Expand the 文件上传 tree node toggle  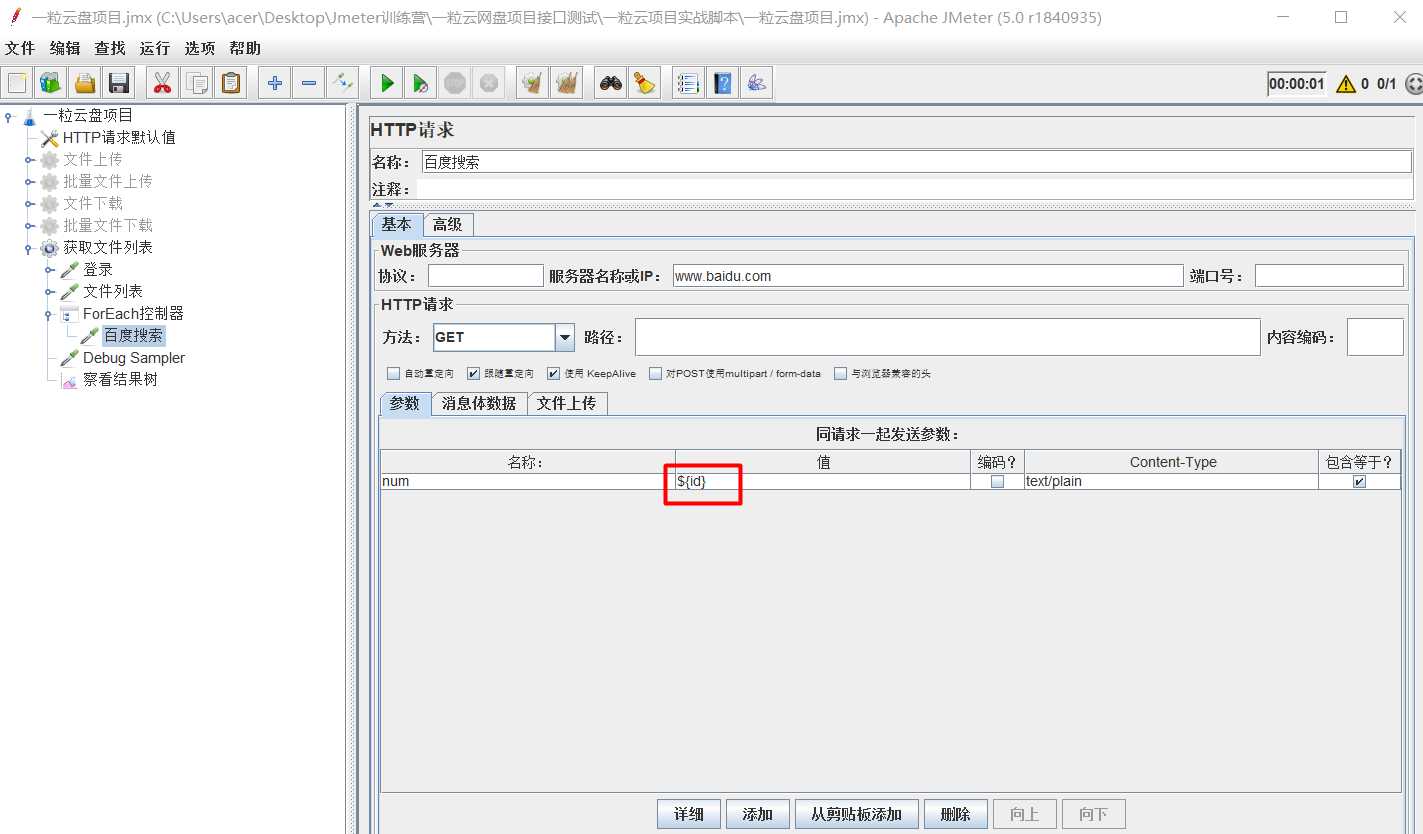(x=29, y=160)
